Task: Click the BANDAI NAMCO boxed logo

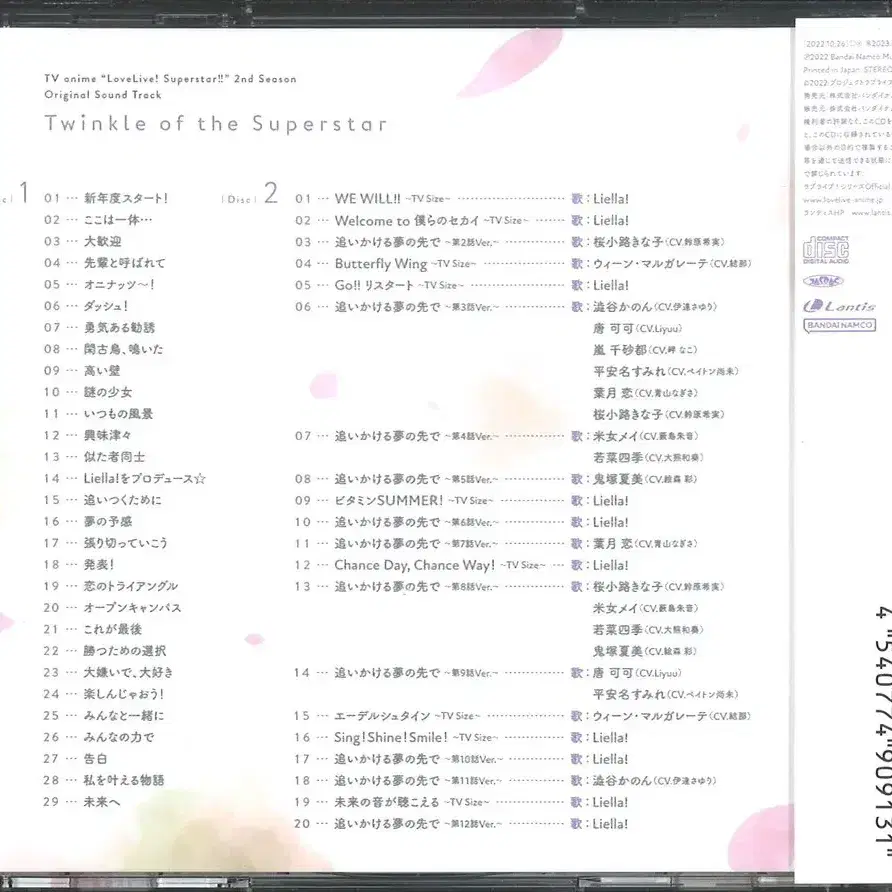Action: point(839,325)
